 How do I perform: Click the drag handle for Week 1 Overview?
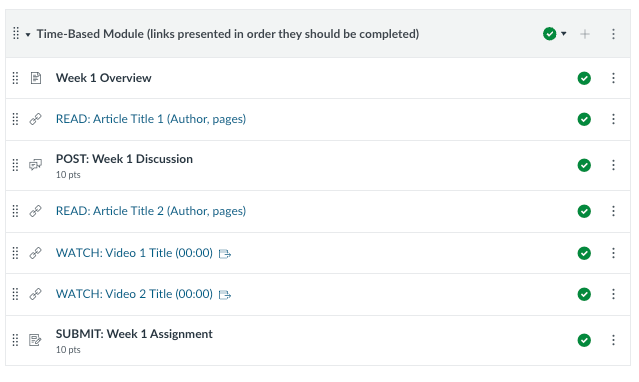[15, 78]
